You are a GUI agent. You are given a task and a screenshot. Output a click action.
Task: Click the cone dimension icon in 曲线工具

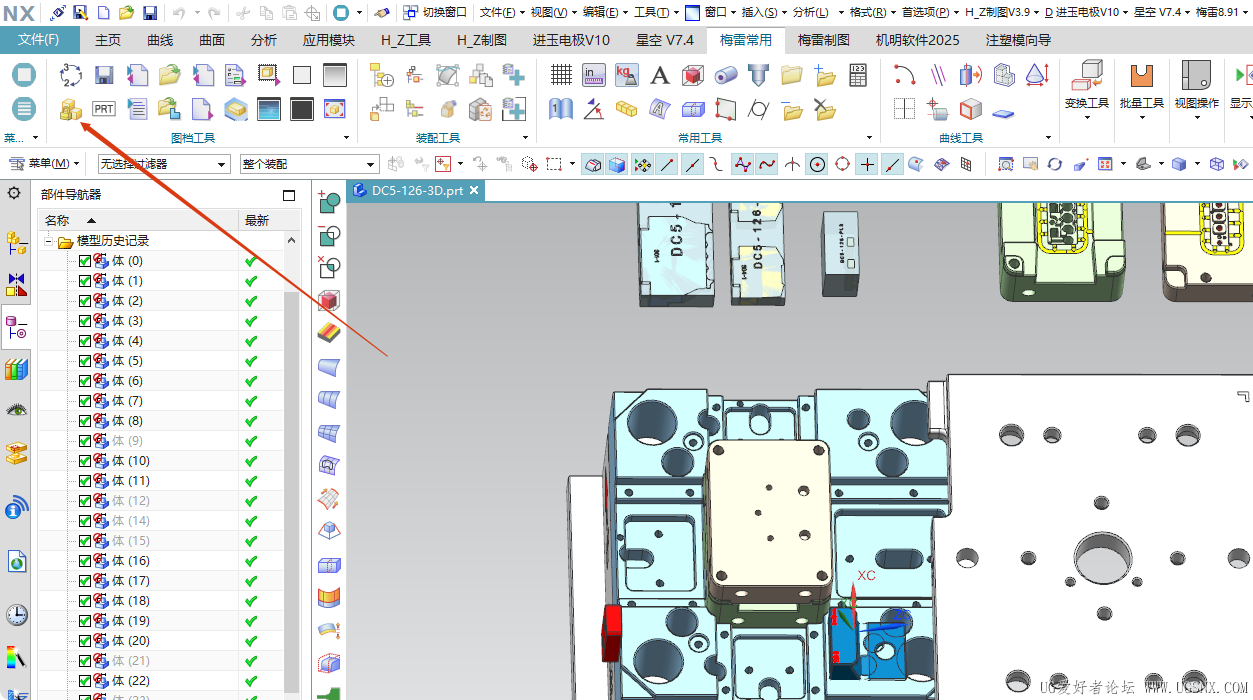[1037, 76]
